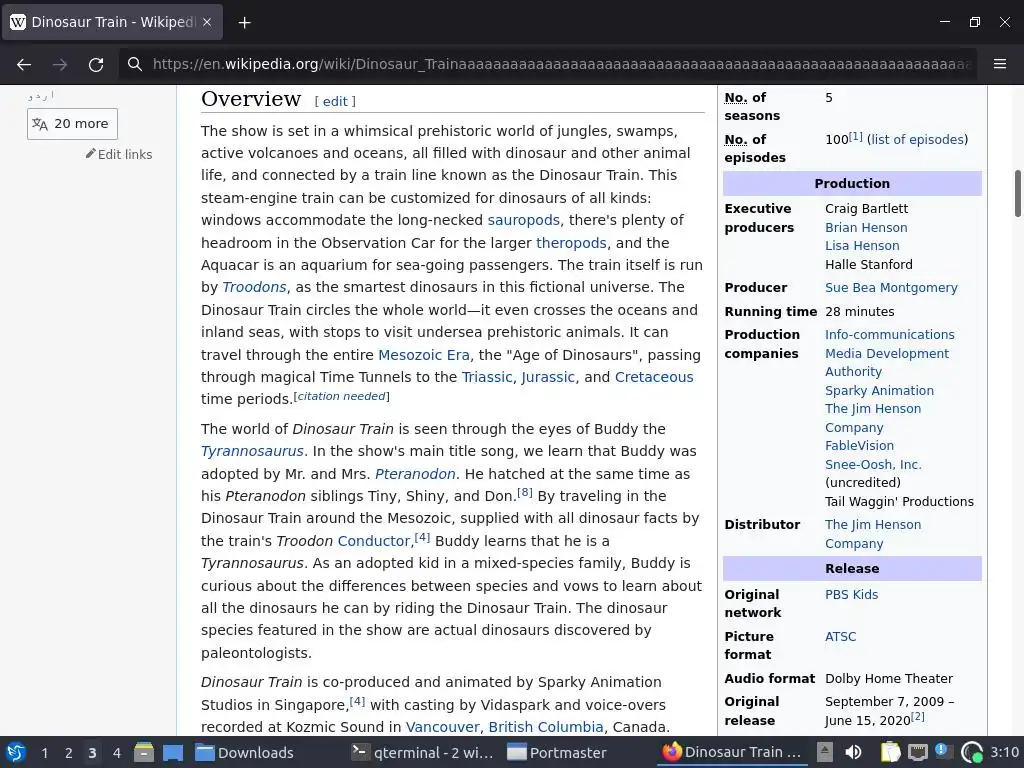Click the page vertical scrollbar handle
The height and width of the screenshot is (768, 1024).
tap(1017, 193)
